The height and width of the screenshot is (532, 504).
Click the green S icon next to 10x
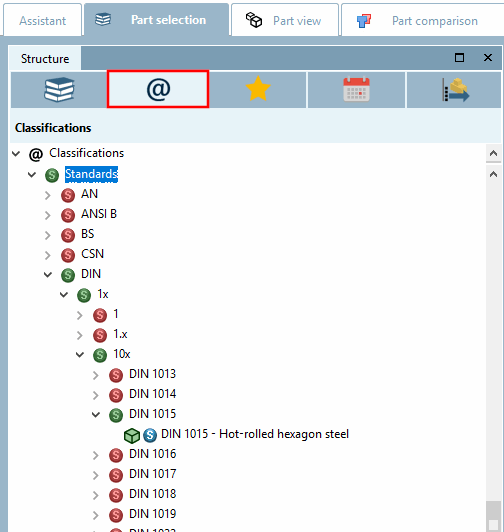point(100,355)
